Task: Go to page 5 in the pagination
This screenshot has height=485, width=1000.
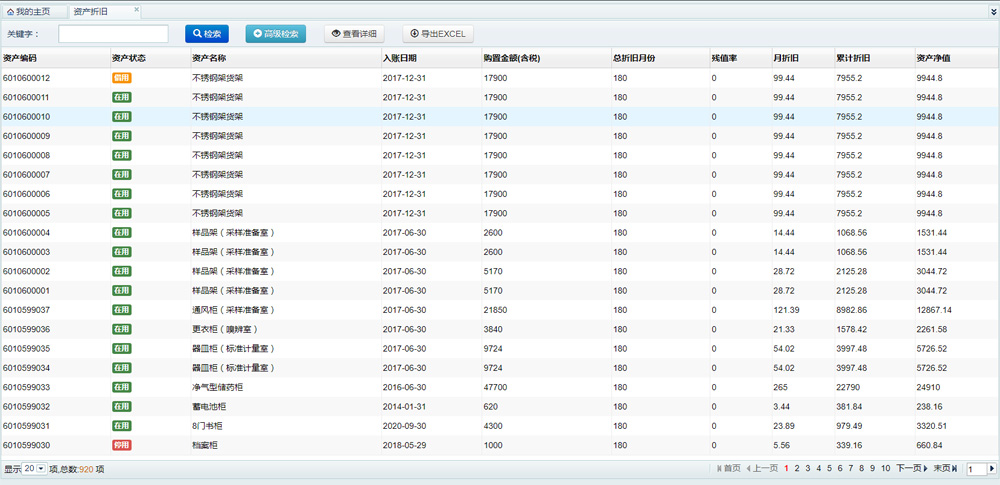Action: [829, 468]
